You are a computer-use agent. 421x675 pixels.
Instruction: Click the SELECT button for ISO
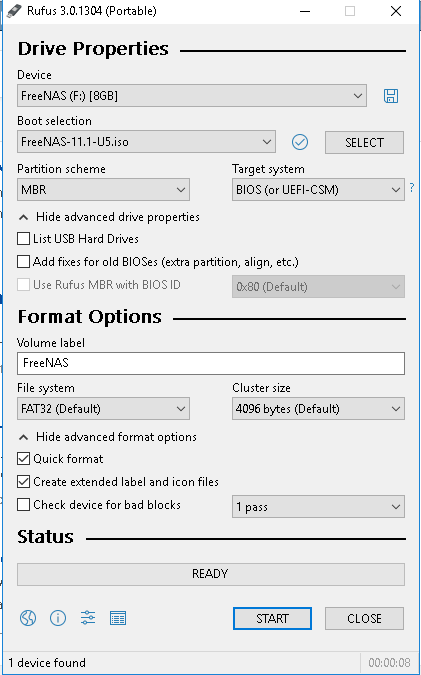click(364, 142)
